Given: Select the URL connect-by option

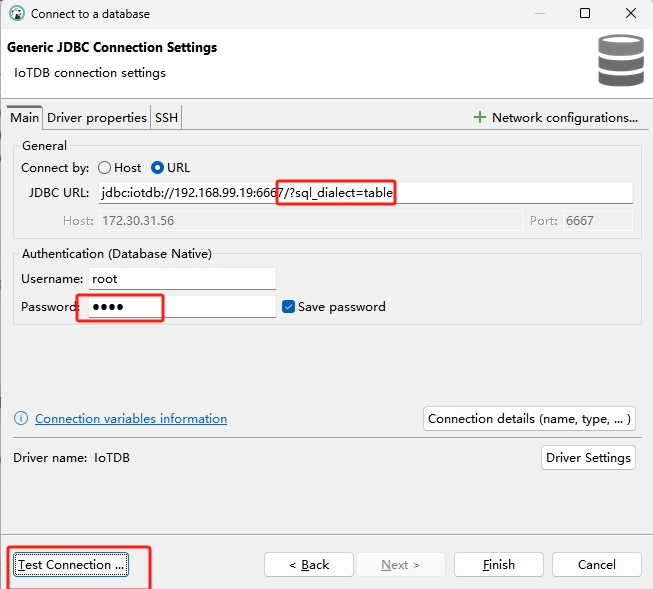Looking at the screenshot, I should (x=157, y=168).
